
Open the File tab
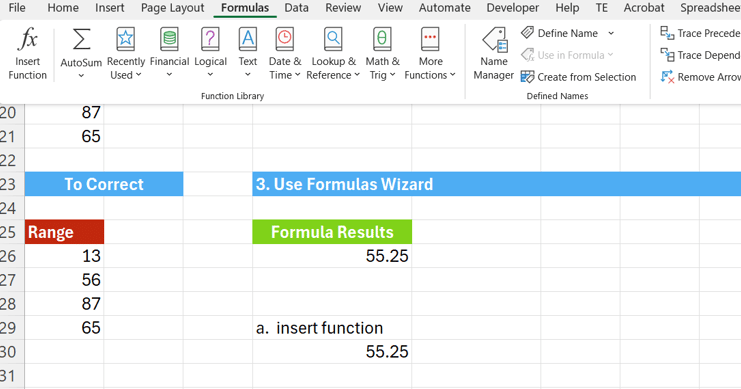[17, 8]
